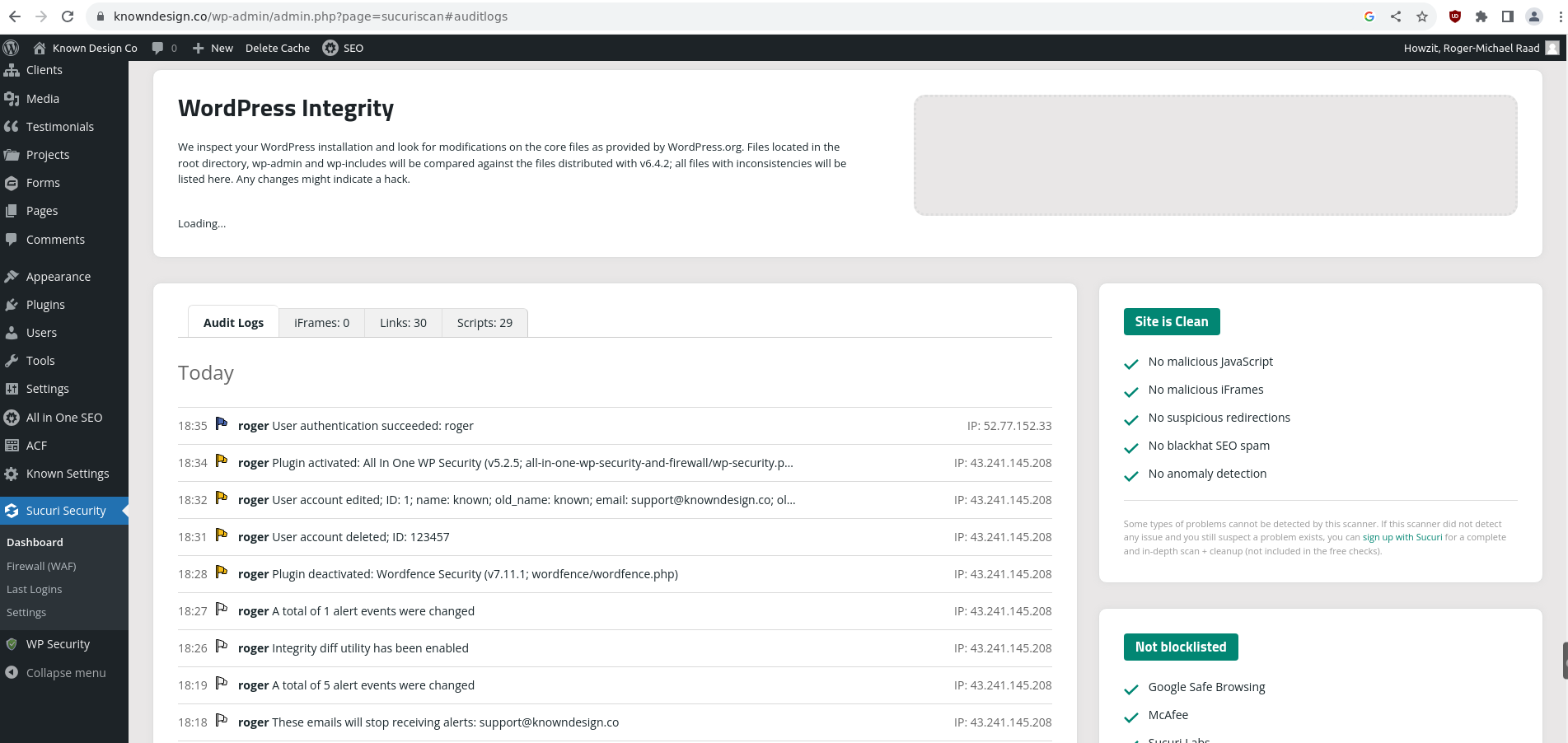Click the Plugins plug icon
Viewport: 1568px width, 743px height.
pyautogui.click(x=12, y=305)
